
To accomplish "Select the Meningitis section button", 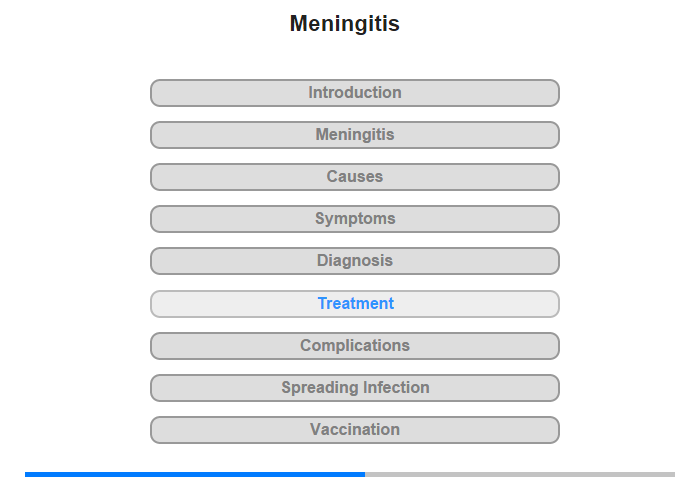I will click(355, 135).
